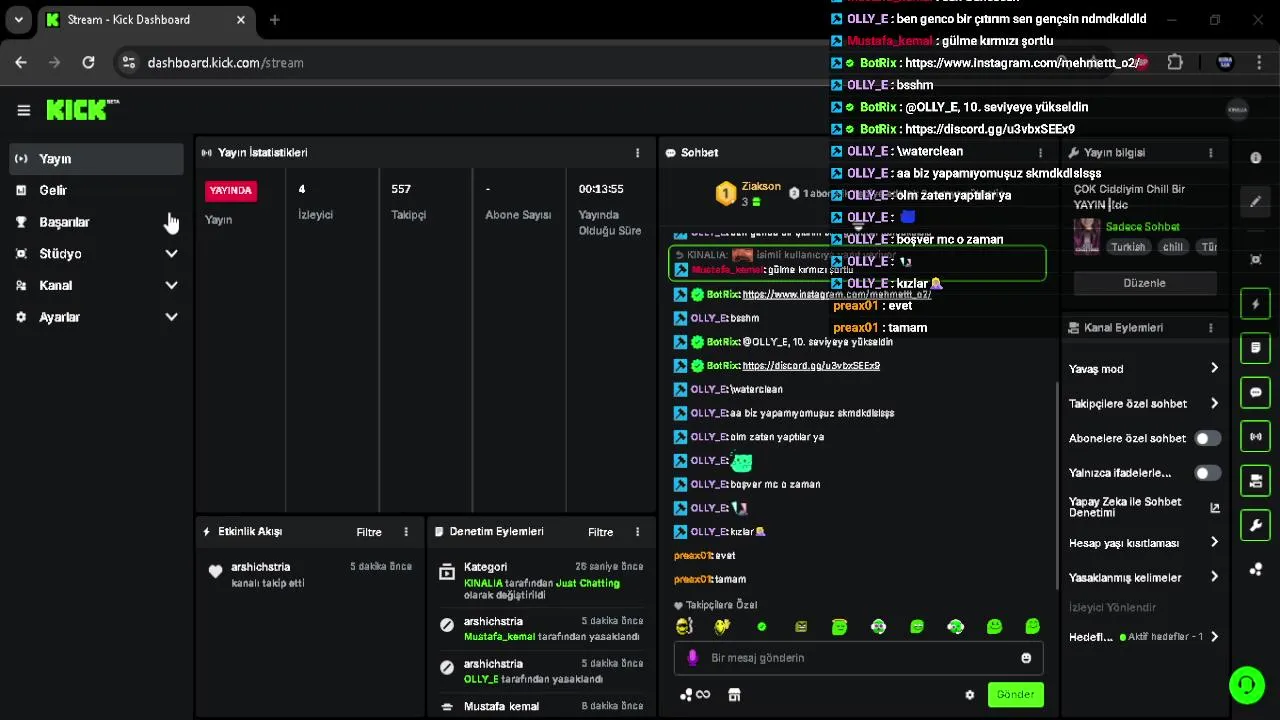The height and width of the screenshot is (720, 1280).
Task: Click the shop storefront icon below chat
Action: click(734, 695)
